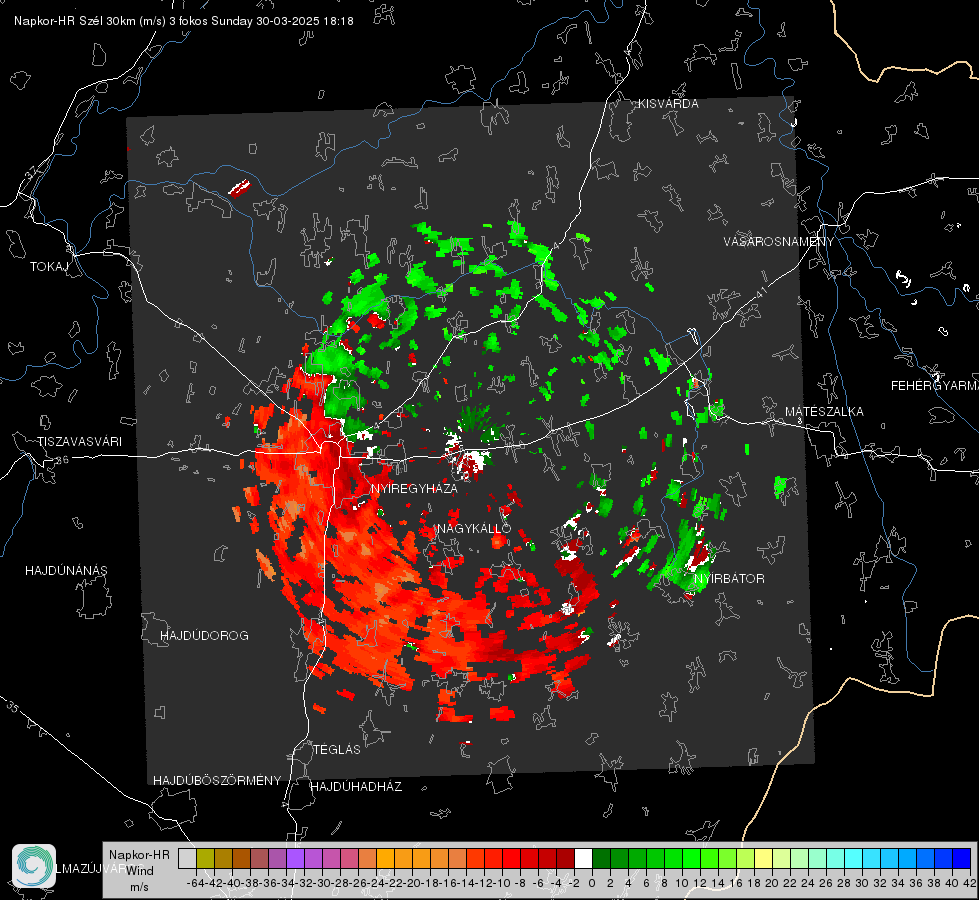Click road number 41 near Vásárosnamény
The image size is (979, 900).
point(761,292)
